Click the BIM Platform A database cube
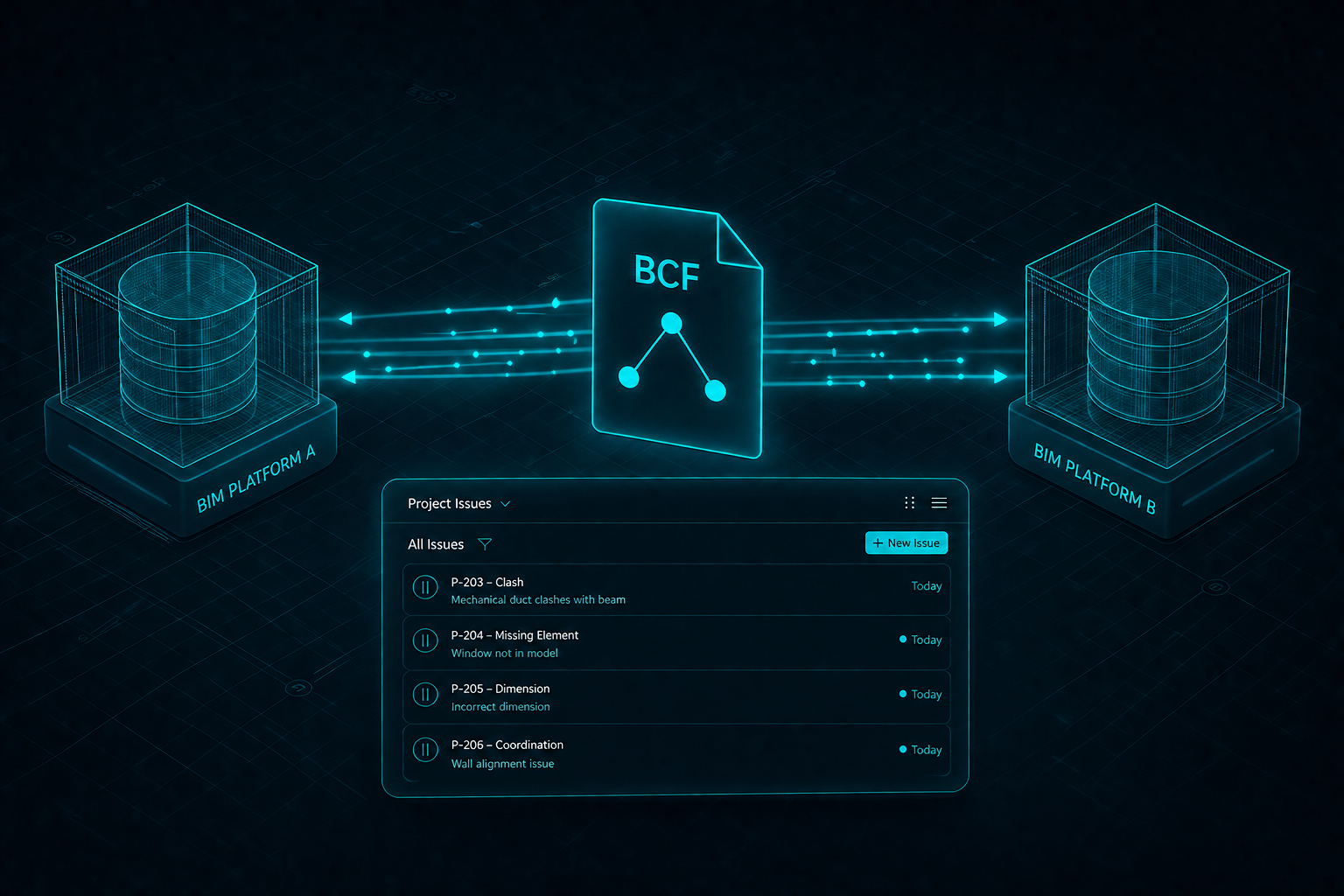 (186, 337)
